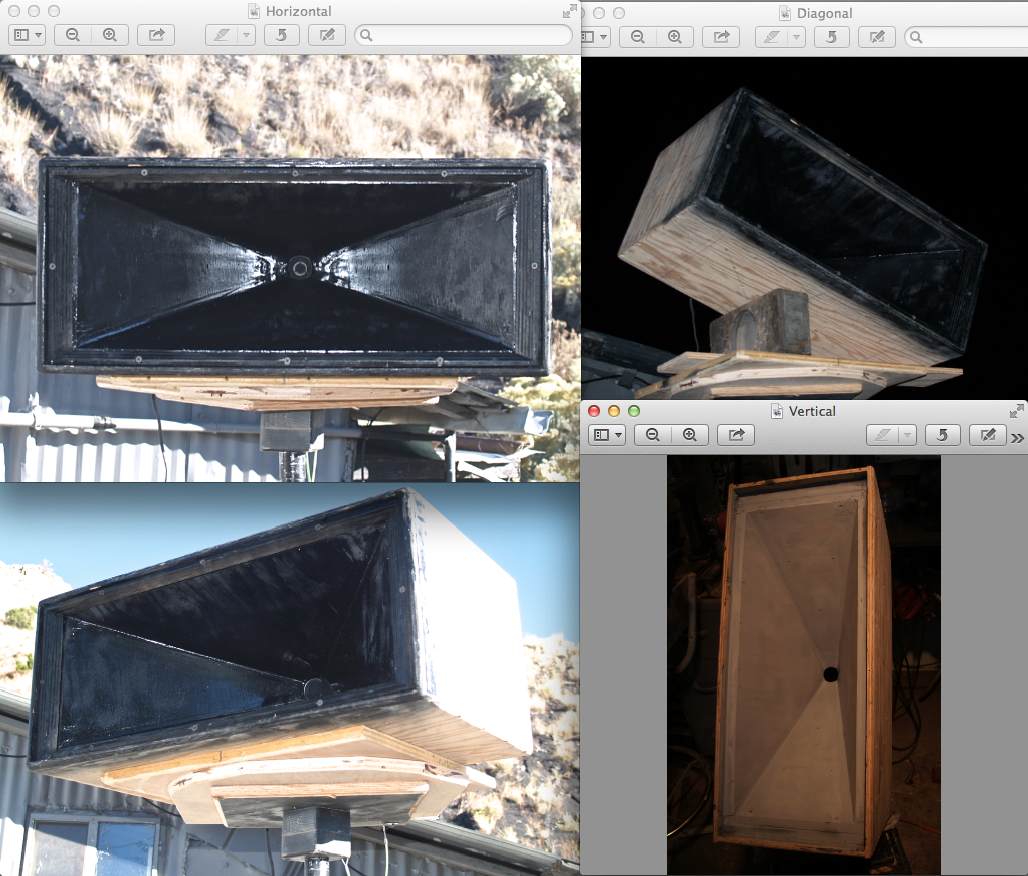The height and width of the screenshot is (876, 1028).
Task: Rotate the image in the Vertical window
Action: pos(943,435)
